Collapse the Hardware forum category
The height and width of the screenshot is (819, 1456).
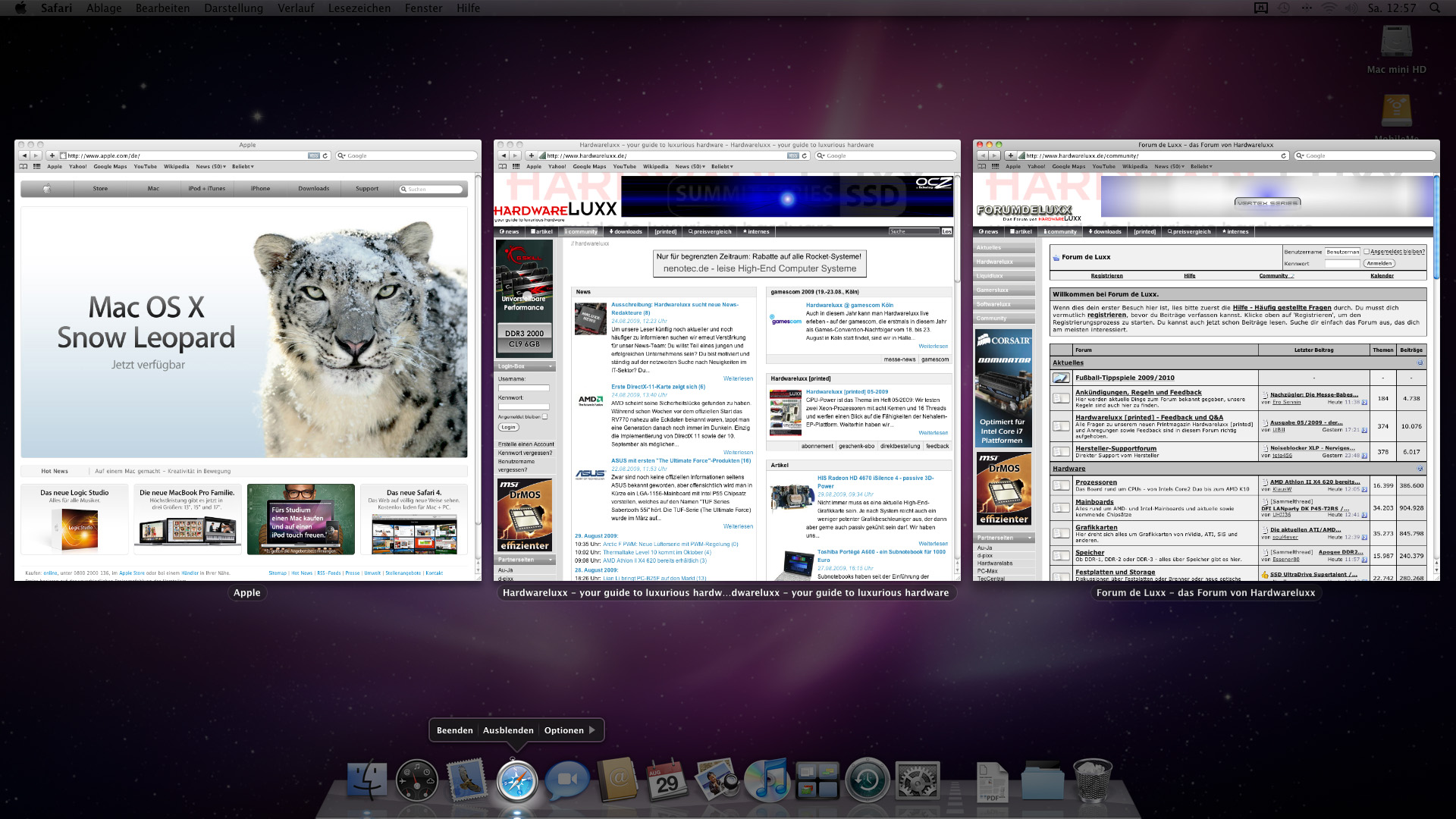[1420, 469]
